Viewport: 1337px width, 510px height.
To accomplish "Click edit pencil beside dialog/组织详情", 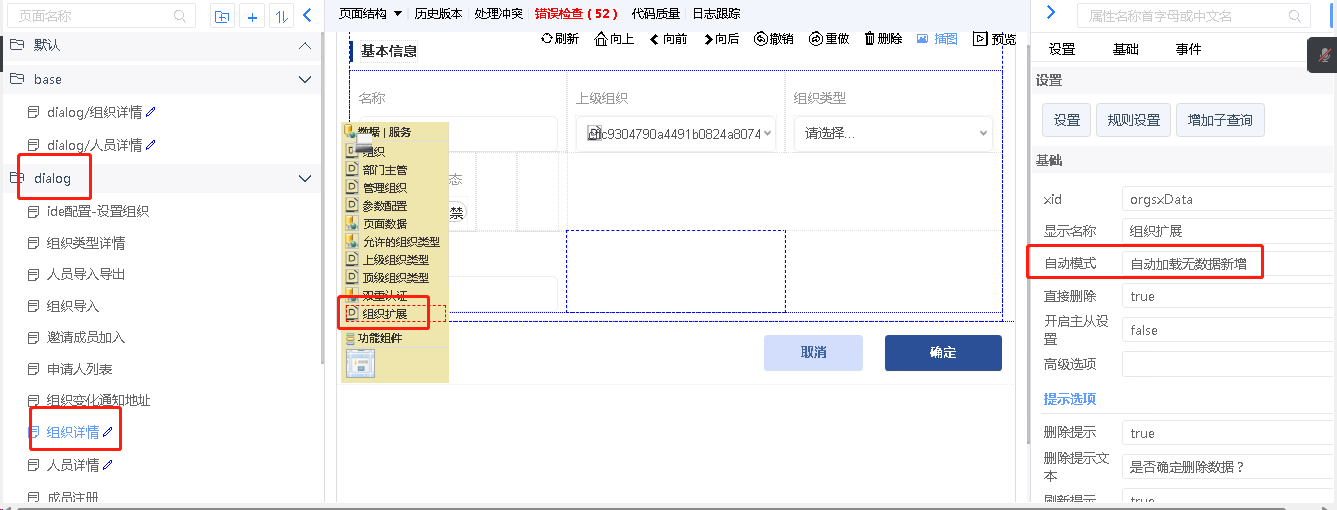I will 151,112.
